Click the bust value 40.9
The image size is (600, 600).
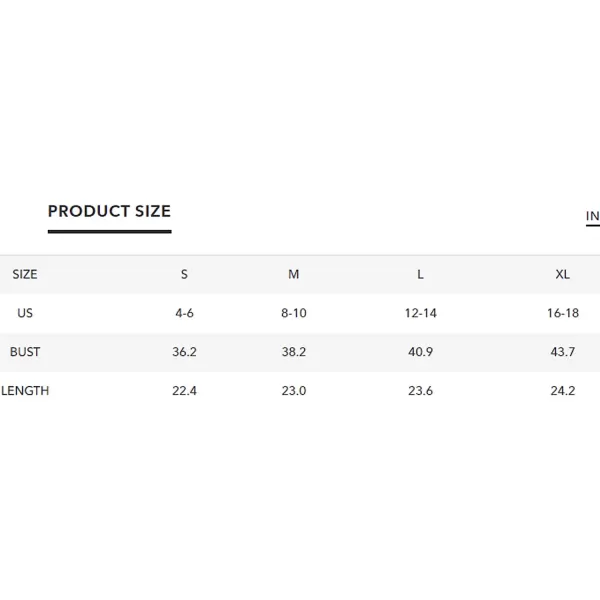click(420, 352)
